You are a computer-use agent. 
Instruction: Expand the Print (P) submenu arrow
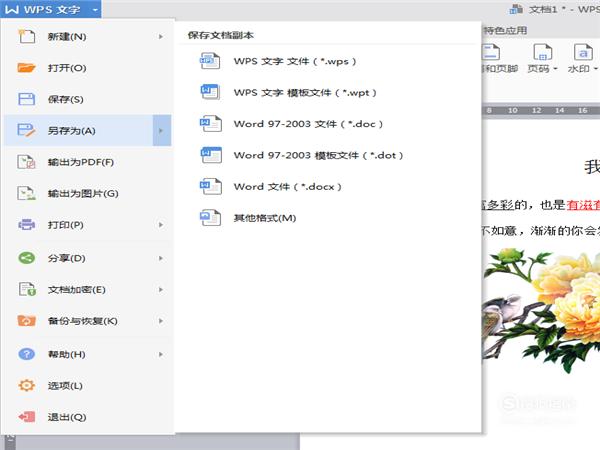point(161,225)
